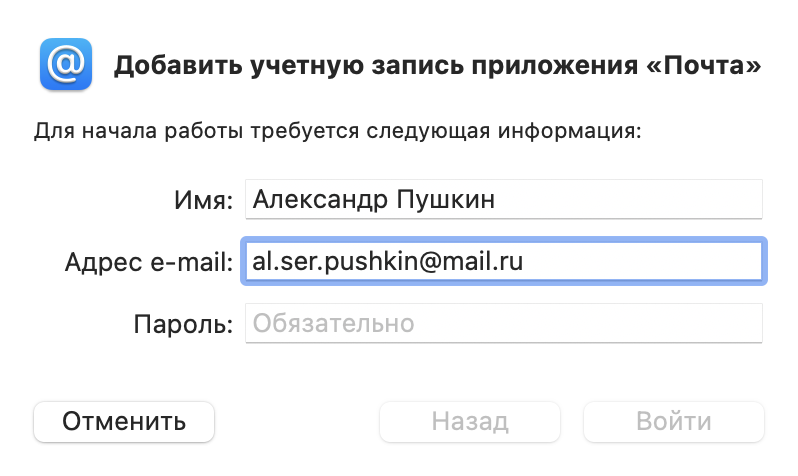The width and height of the screenshot is (798, 476).
Task: Focus the Имя text field
Action: (503, 199)
